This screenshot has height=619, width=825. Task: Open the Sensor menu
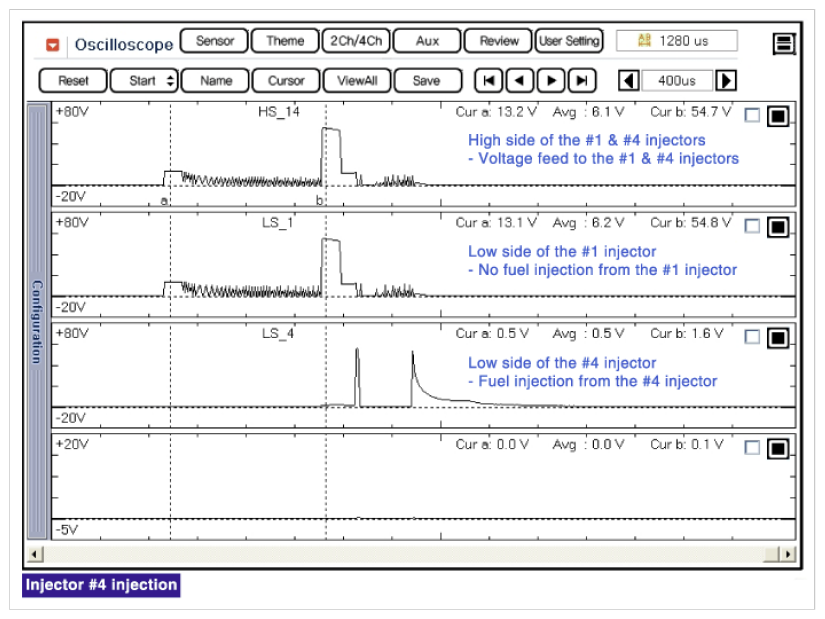[x=214, y=41]
